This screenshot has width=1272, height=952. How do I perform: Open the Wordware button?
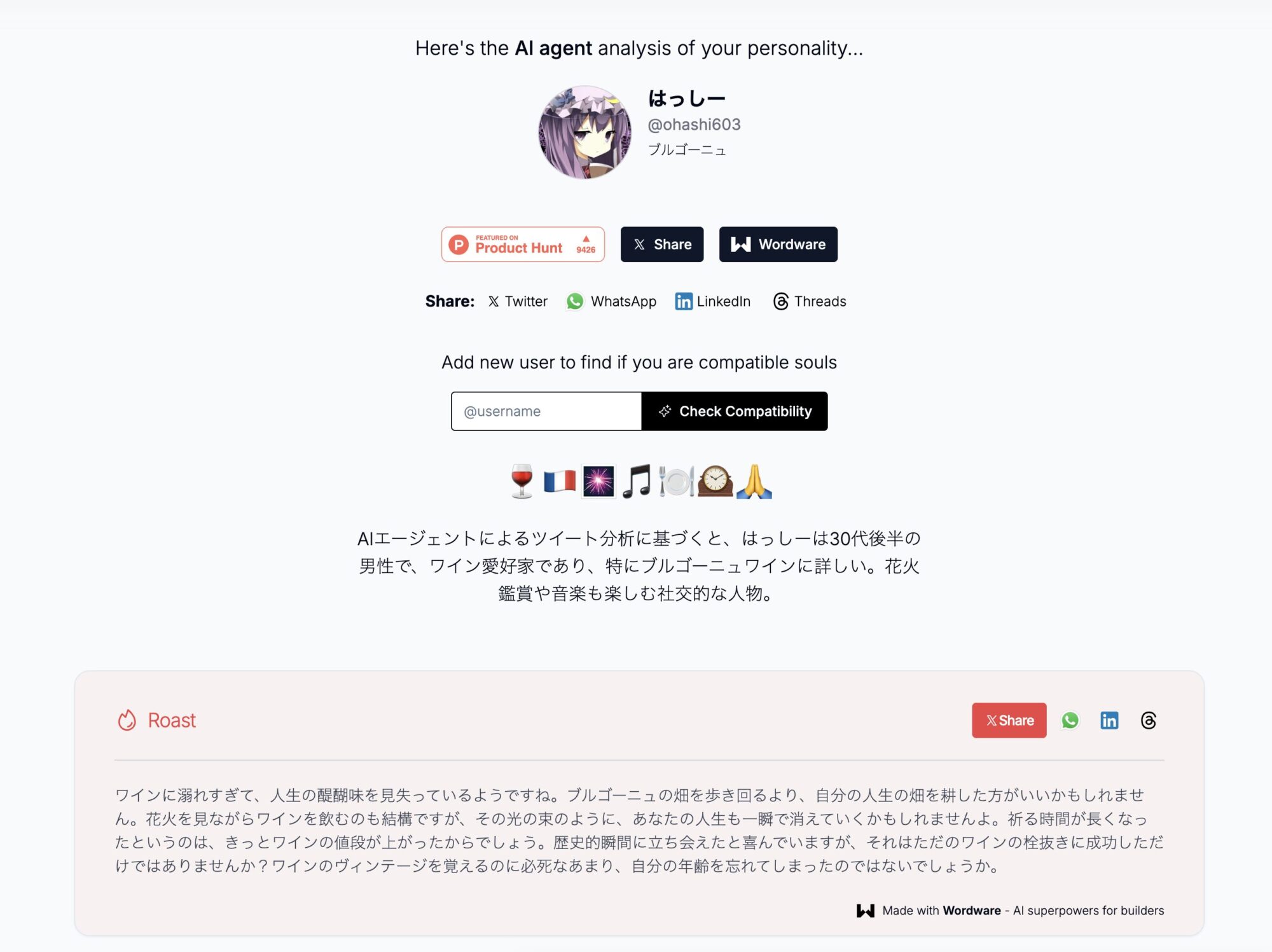pos(778,244)
